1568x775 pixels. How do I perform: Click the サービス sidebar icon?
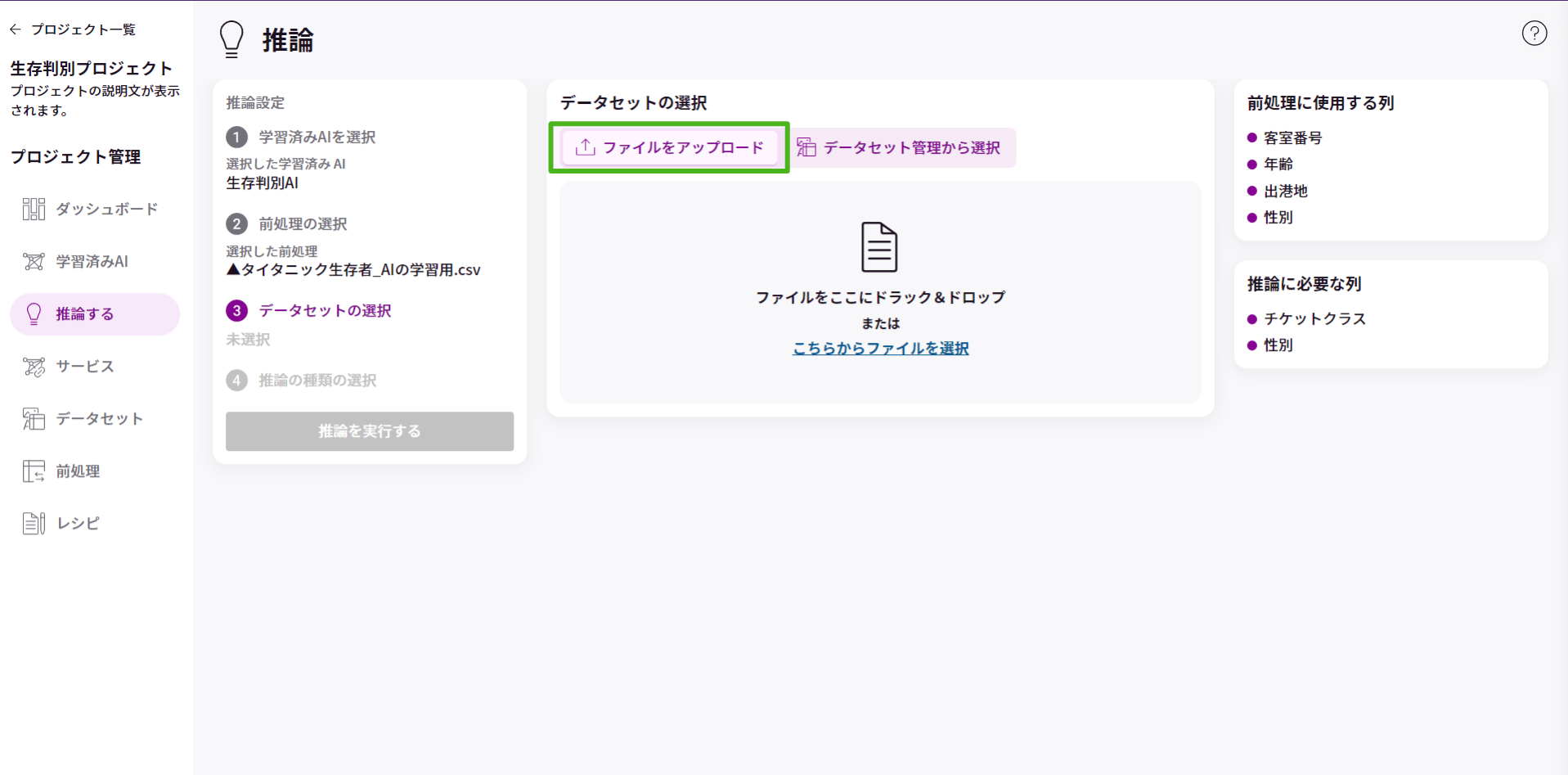[34, 367]
